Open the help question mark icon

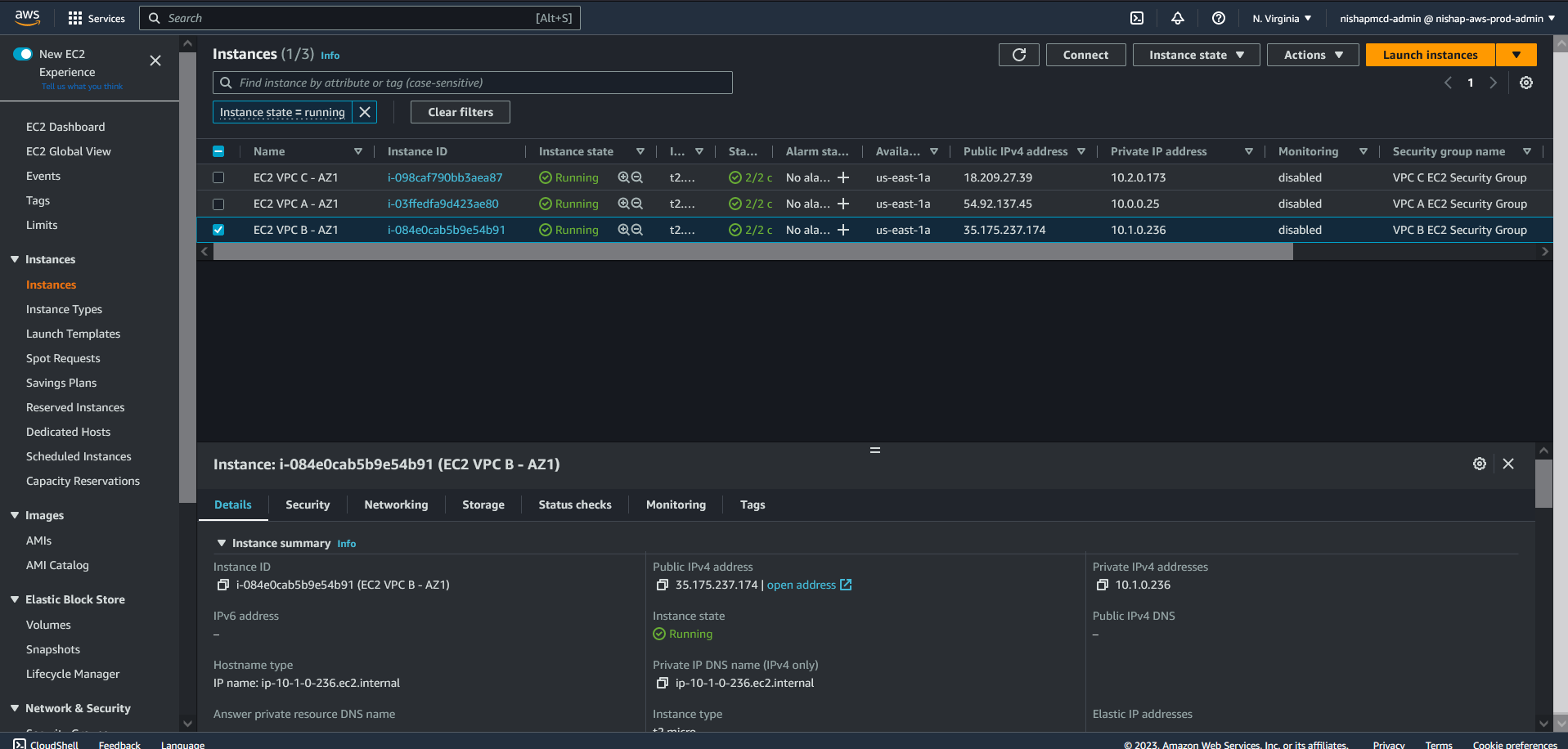(x=1218, y=18)
